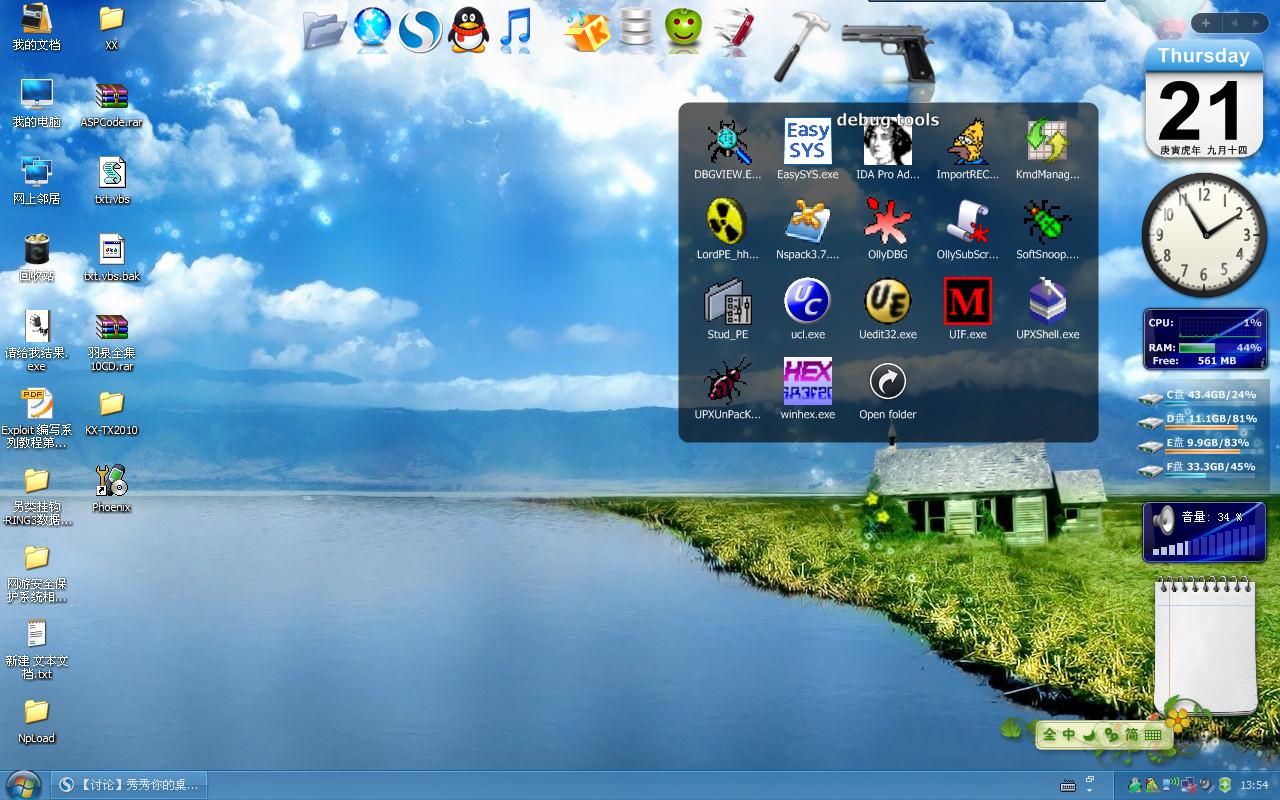Select the 网上邻居 desktop icon
Image resolution: width=1280 pixels, height=800 pixels.
tap(37, 181)
